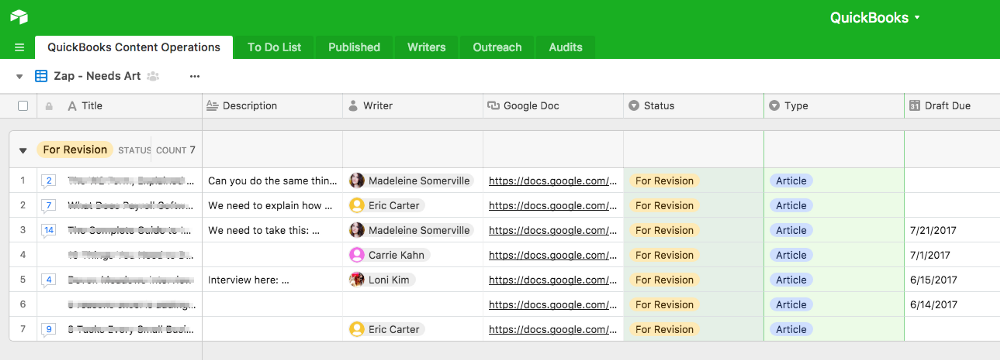This screenshot has height=360, width=1000.
Task: Select description 'We need to take this: …'
Action: [x=263, y=230]
